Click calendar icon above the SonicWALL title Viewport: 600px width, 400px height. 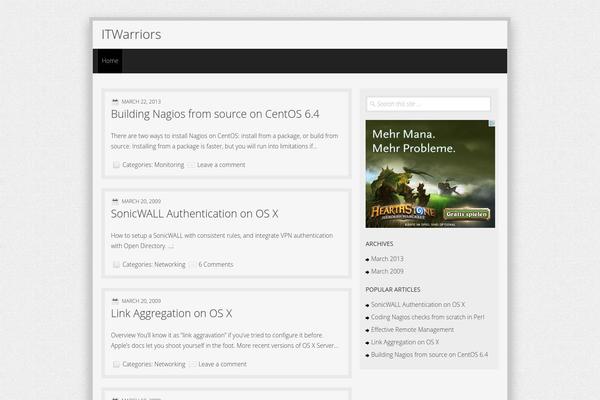(115, 201)
